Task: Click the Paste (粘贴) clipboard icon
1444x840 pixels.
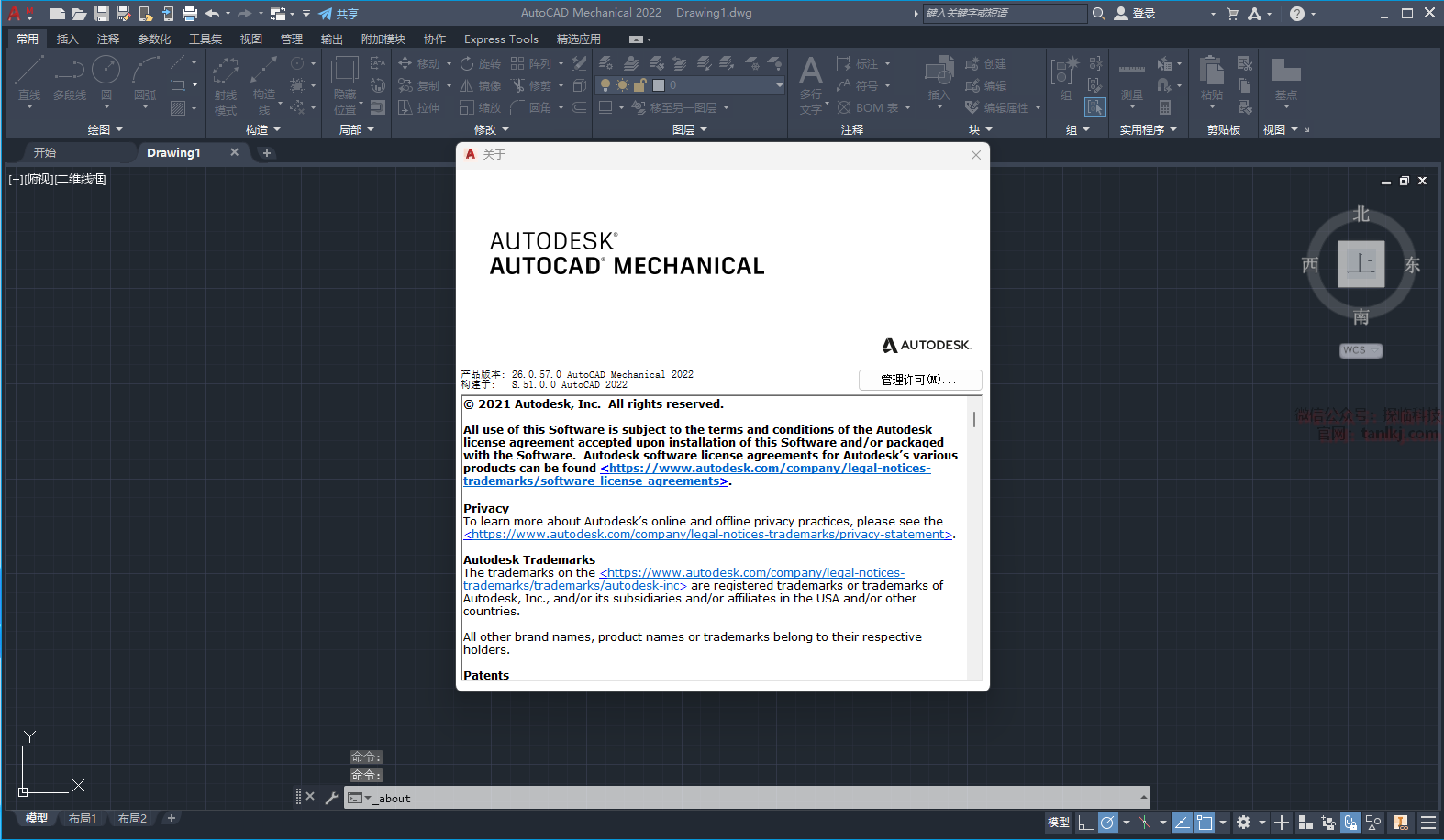Action: point(1211,77)
